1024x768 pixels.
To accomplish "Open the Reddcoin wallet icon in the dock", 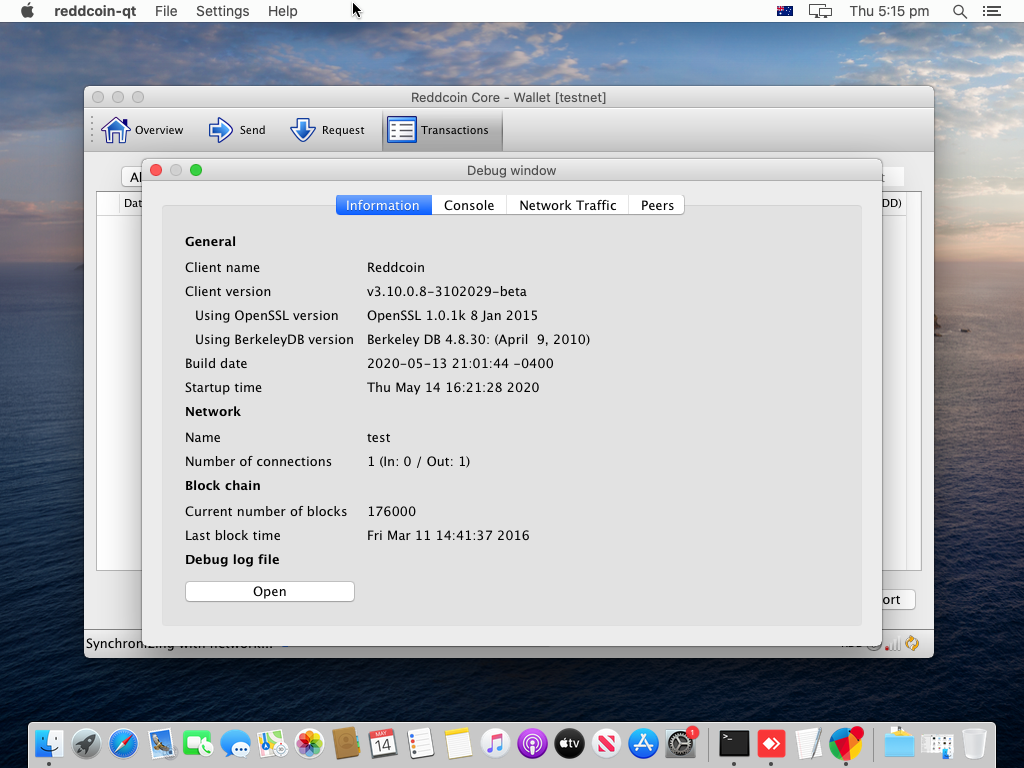I will (846, 744).
